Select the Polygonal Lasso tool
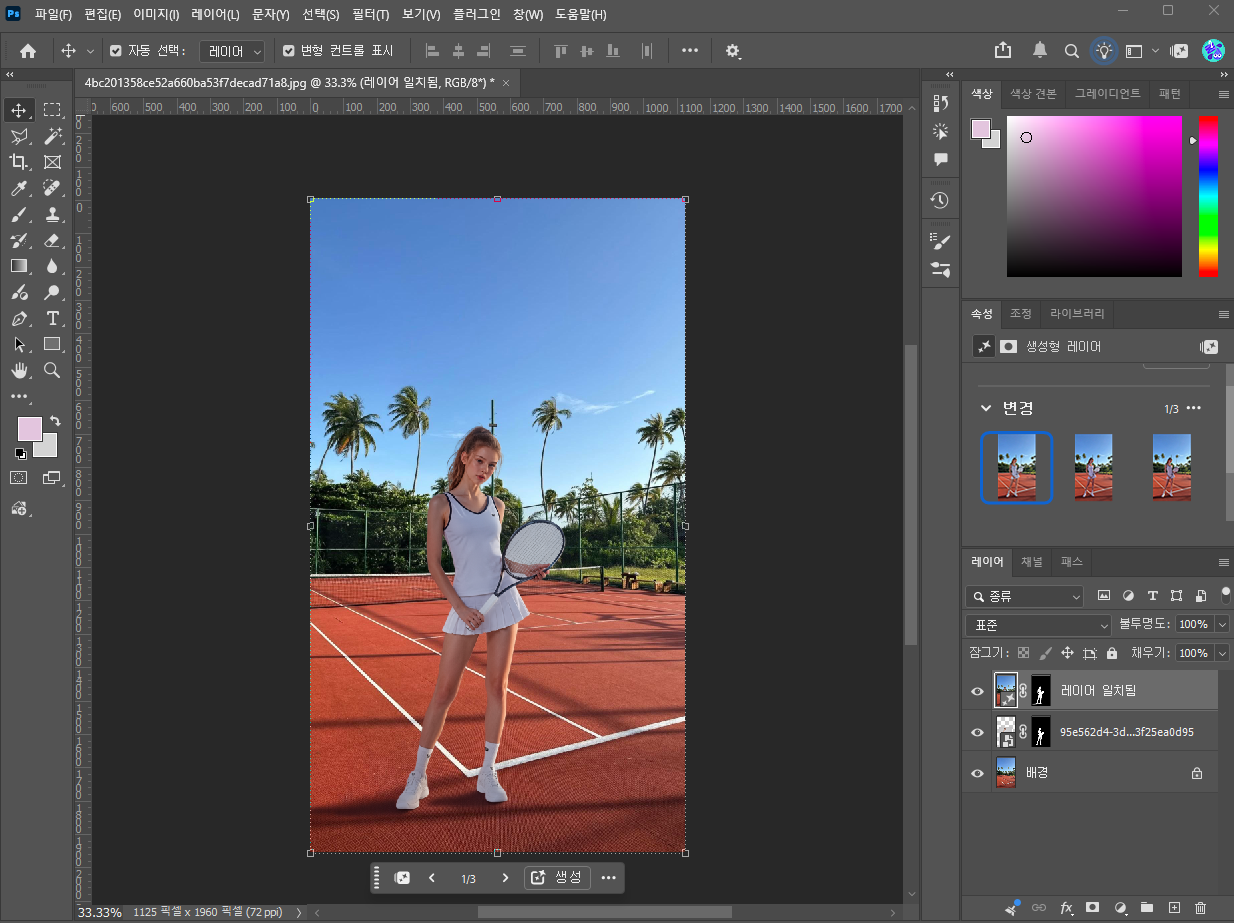 (x=19, y=136)
